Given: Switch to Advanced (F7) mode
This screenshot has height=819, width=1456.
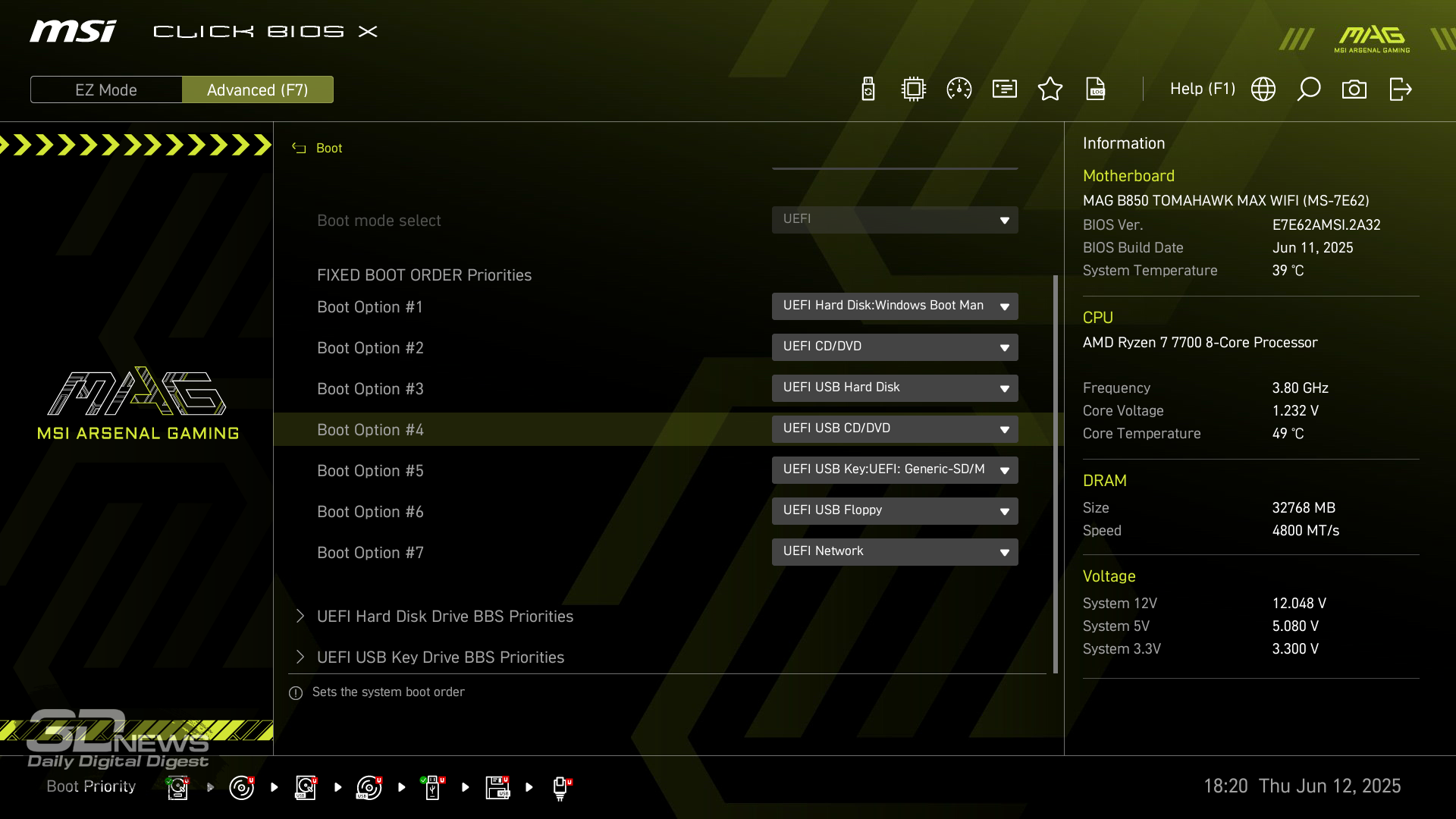Looking at the screenshot, I should (258, 89).
